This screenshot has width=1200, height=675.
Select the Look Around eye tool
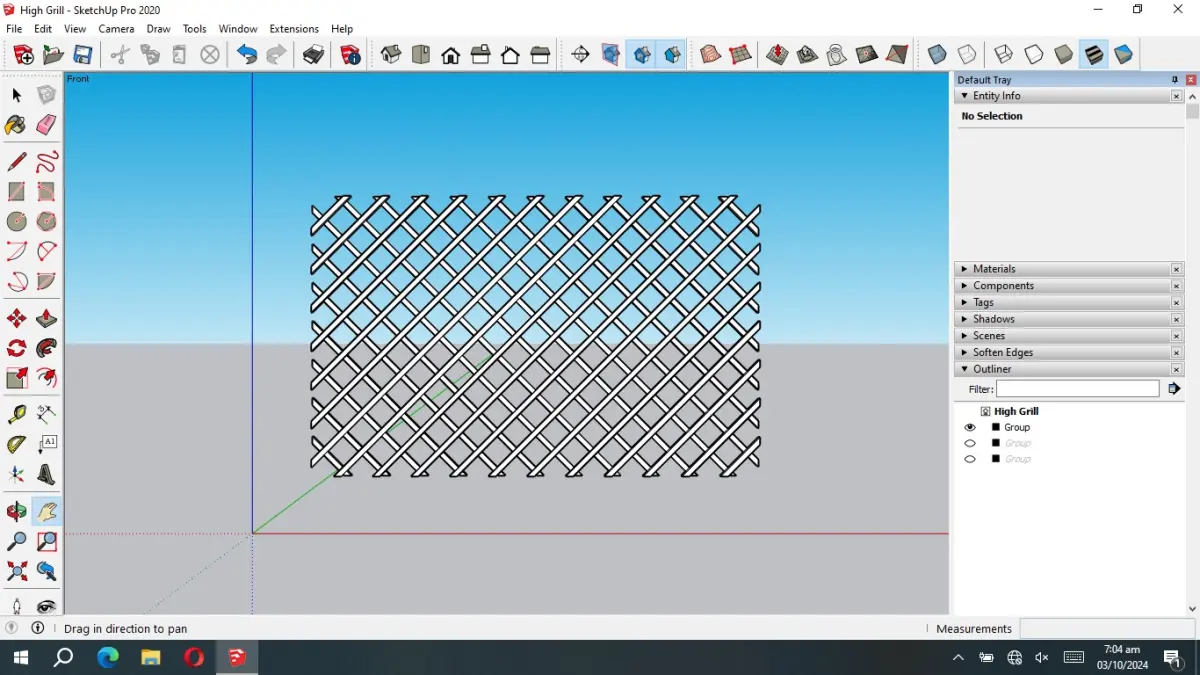tap(46, 606)
